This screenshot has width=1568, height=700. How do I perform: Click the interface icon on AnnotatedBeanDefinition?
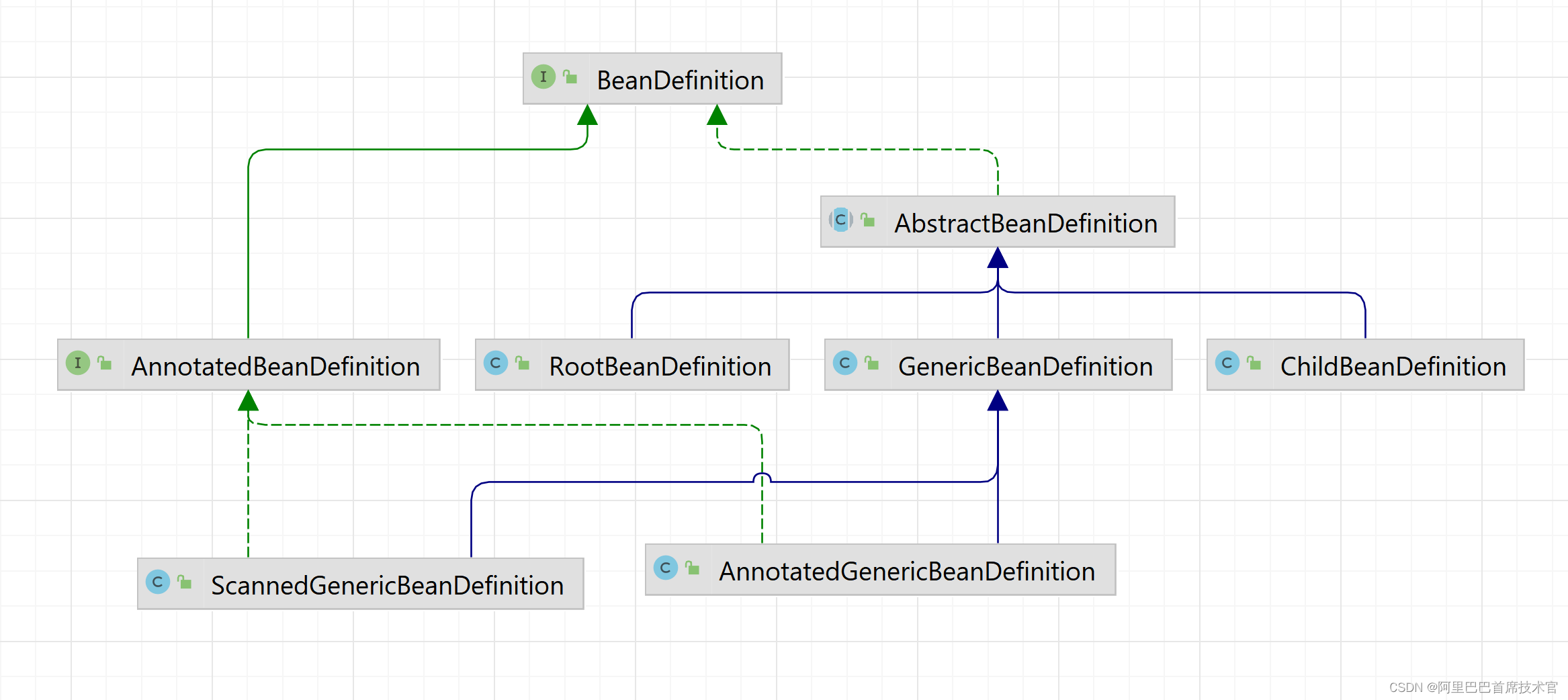coord(78,364)
